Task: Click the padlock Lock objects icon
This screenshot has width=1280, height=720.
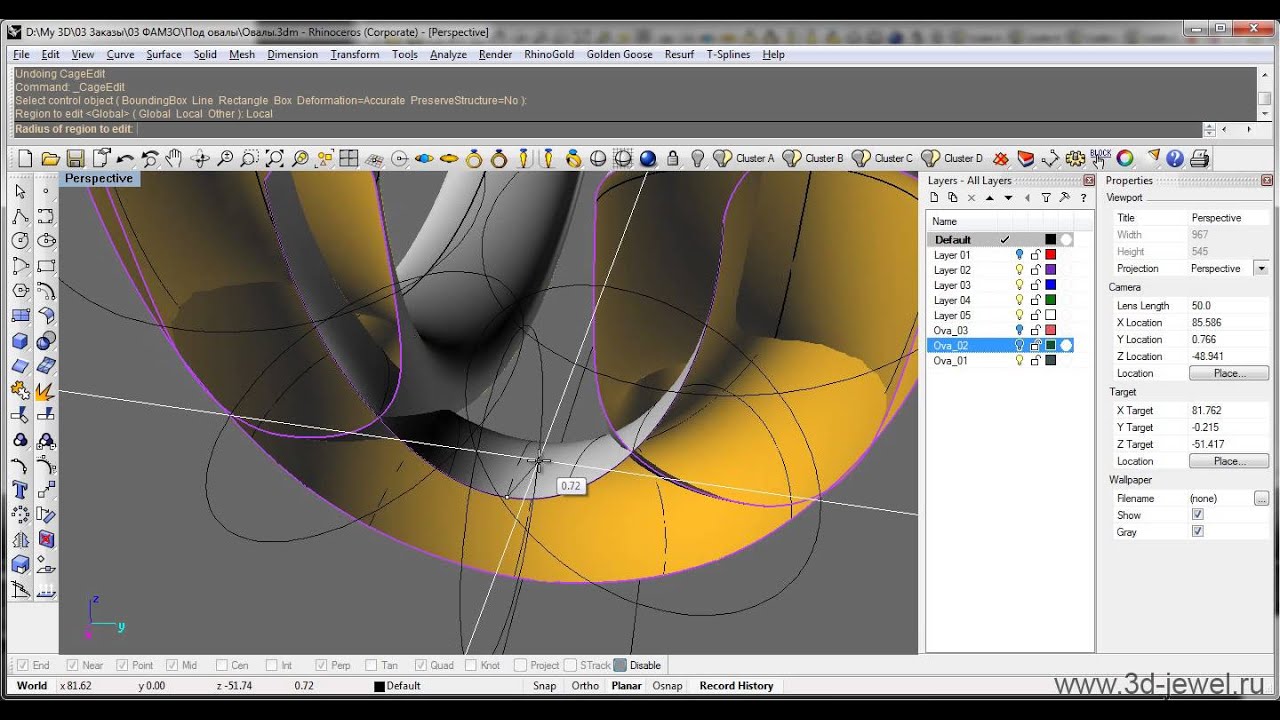Action: point(673,158)
